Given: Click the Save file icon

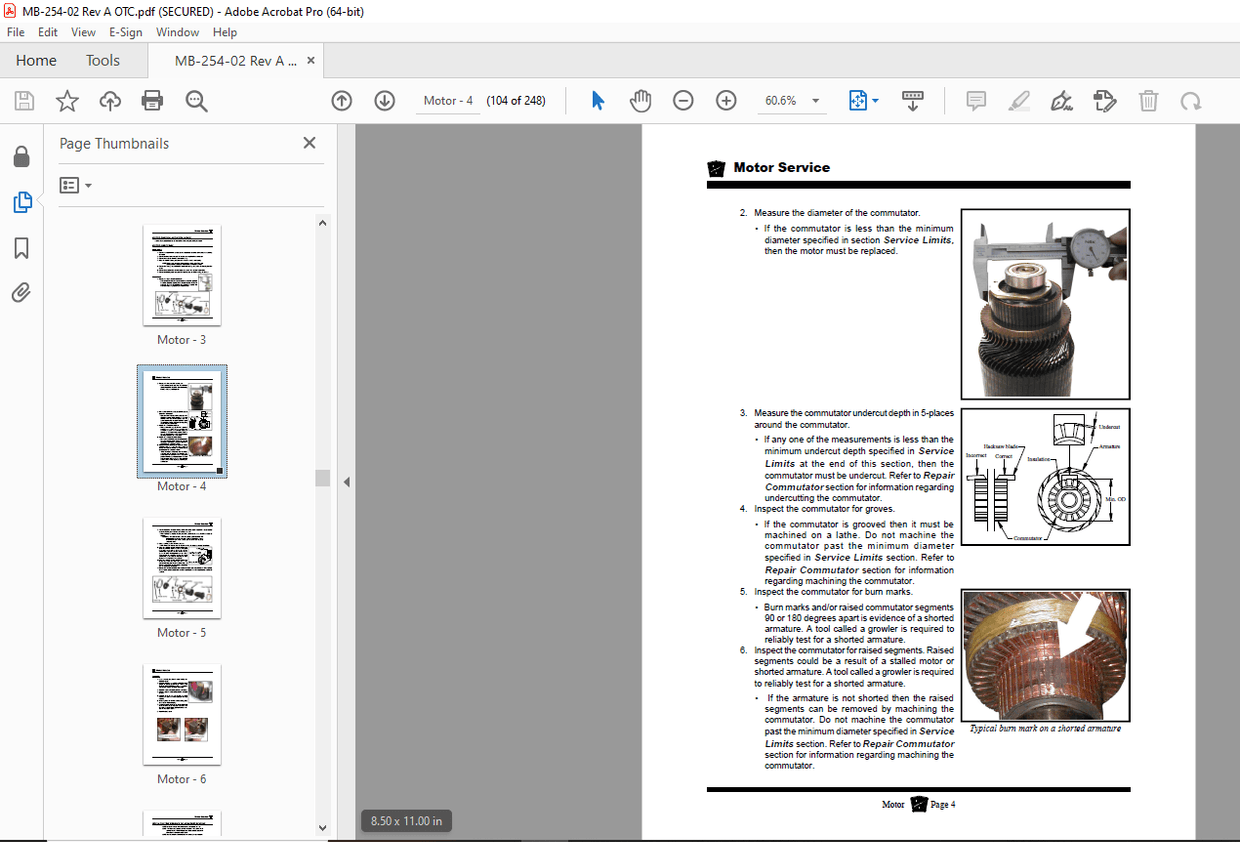Looking at the screenshot, I should (x=24, y=101).
